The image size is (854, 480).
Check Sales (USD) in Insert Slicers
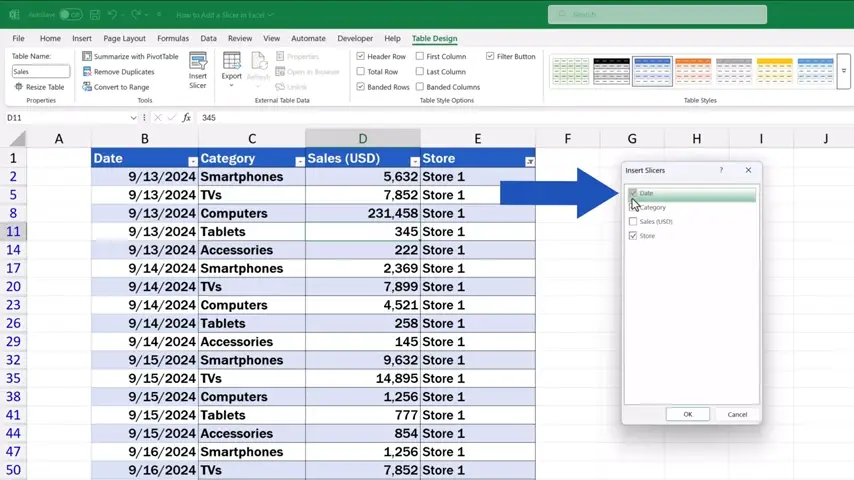click(x=633, y=222)
